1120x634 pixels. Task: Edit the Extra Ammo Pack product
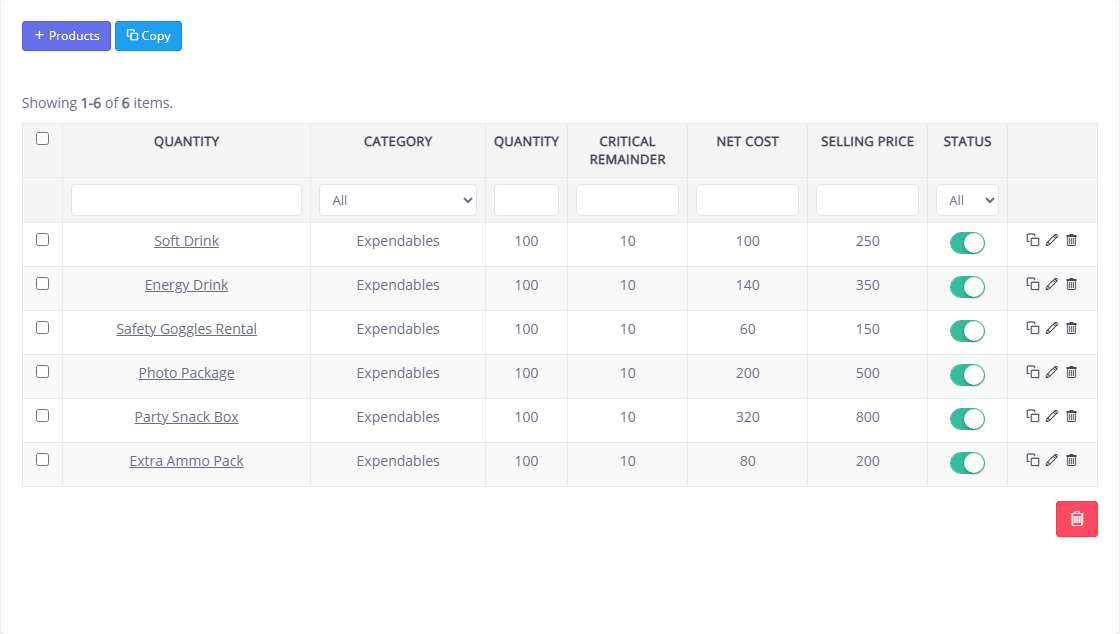pyautogui.click(x=1051, y=460)
